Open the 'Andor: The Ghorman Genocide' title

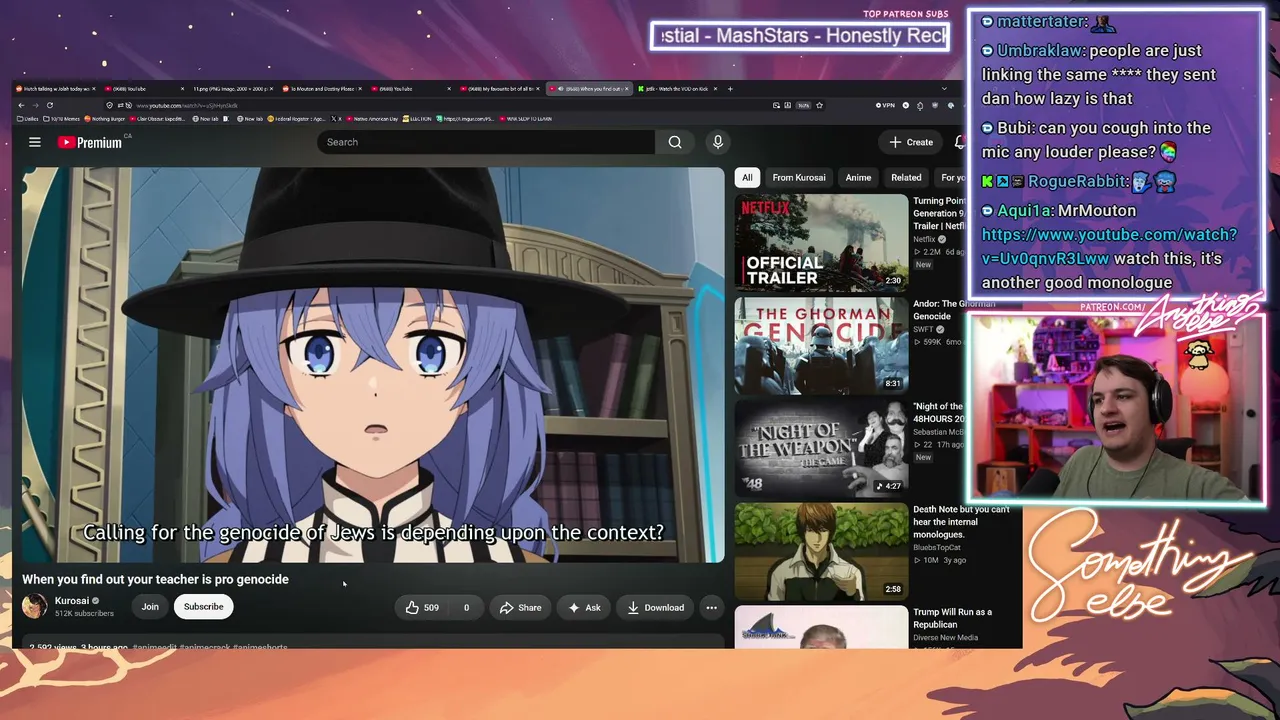[x=954, y=310]
